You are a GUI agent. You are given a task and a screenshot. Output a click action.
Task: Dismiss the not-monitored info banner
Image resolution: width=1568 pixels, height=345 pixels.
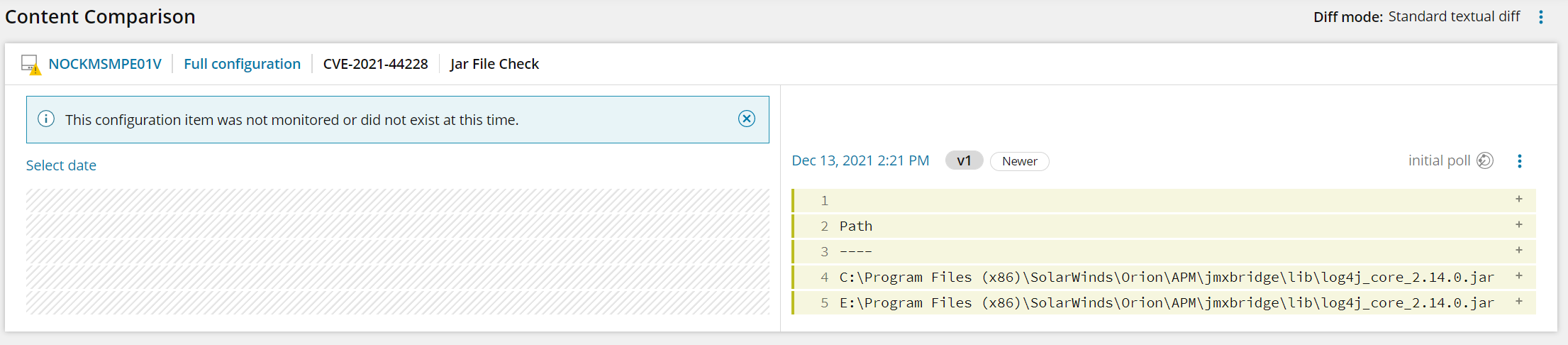746,119
